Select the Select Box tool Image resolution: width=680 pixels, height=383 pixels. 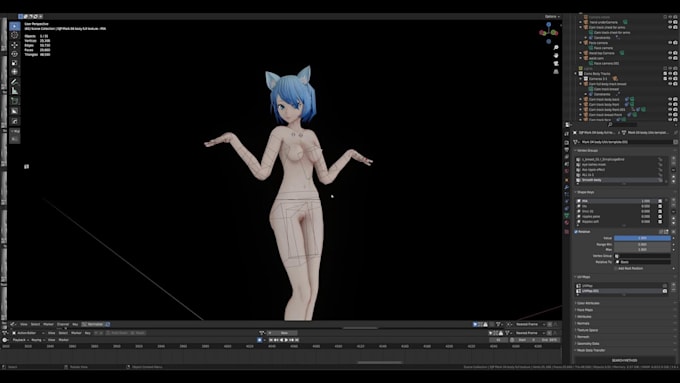pyautogui.click(x=14, y=26)
